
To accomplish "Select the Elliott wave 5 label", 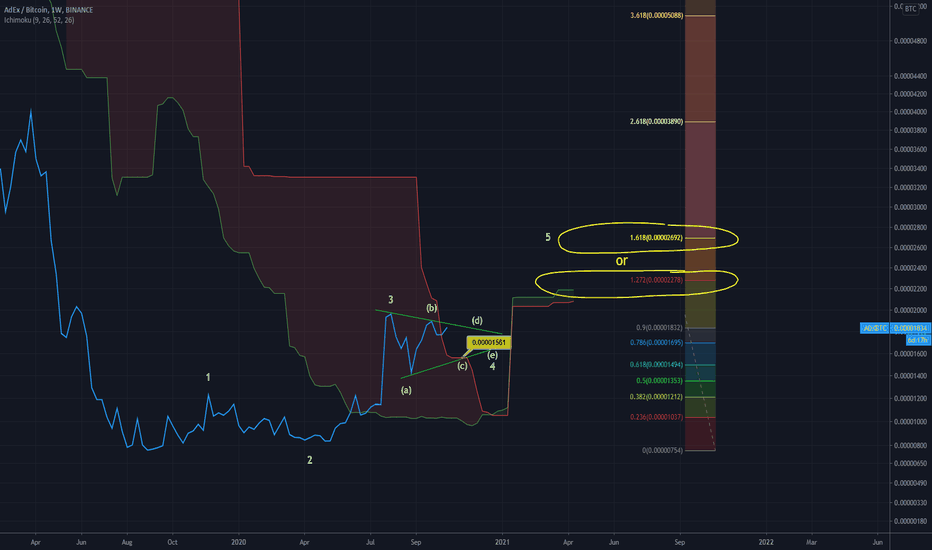I will (x=548, y=237).
